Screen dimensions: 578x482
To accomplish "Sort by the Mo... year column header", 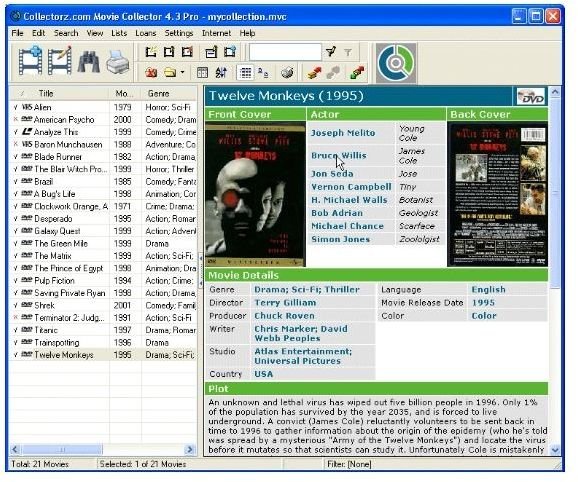I will [x=125, y=94].
